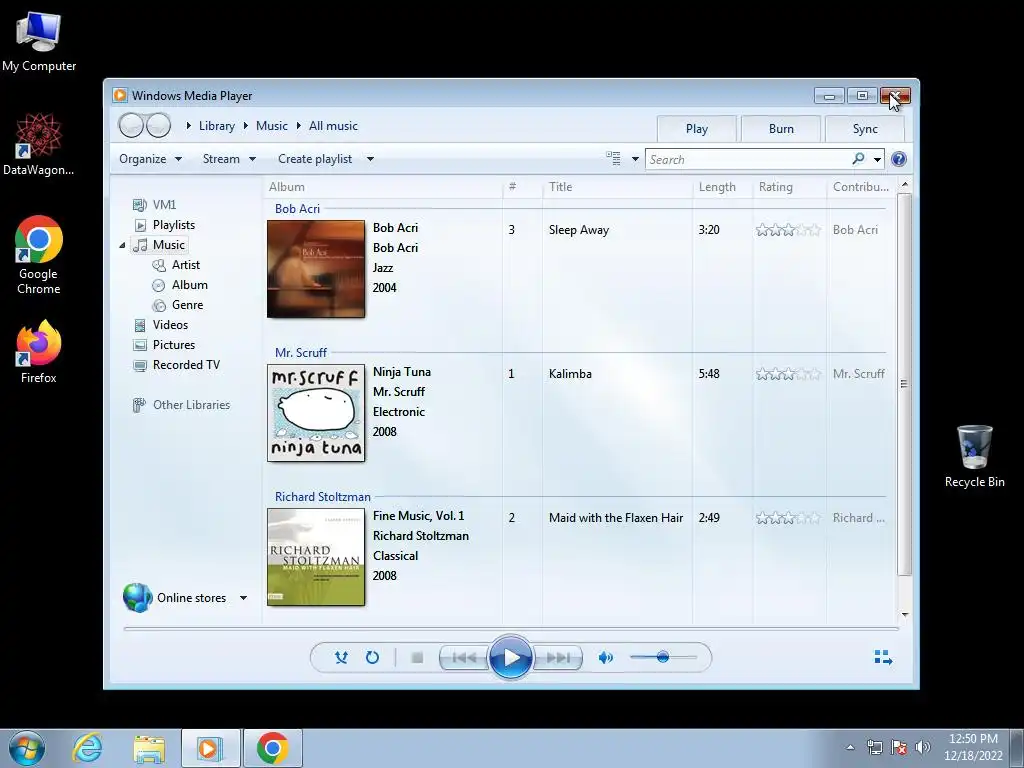Click the Fine Music Vol. 1 album cover

click(x=316, y=557)
